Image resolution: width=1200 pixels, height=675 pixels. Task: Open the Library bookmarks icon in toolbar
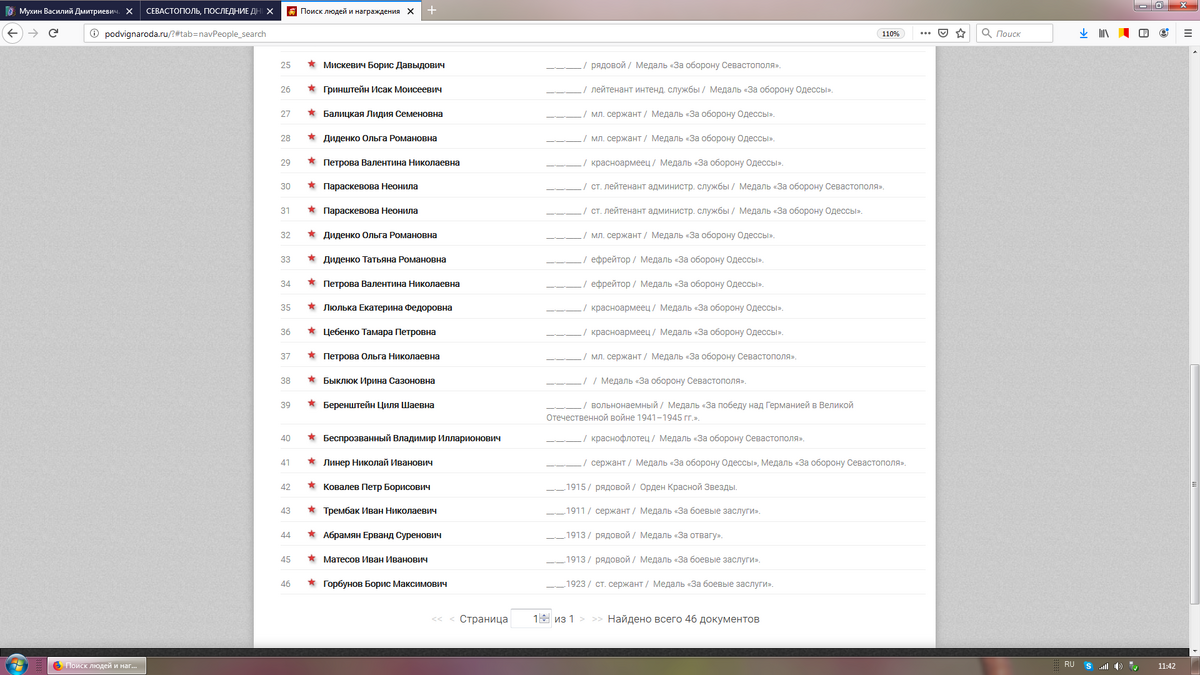[x=1104, y=33]
